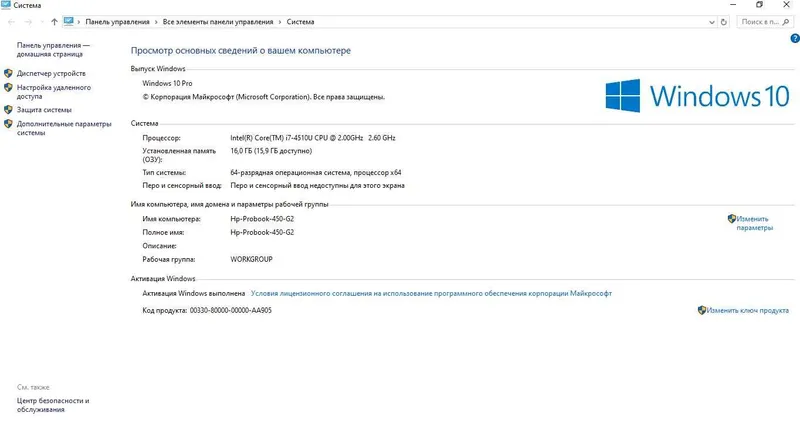The width and height of the screenshot is (800, 422).
Task: Open 'Диспетчер устройств' link
Action: coord(51,73)
